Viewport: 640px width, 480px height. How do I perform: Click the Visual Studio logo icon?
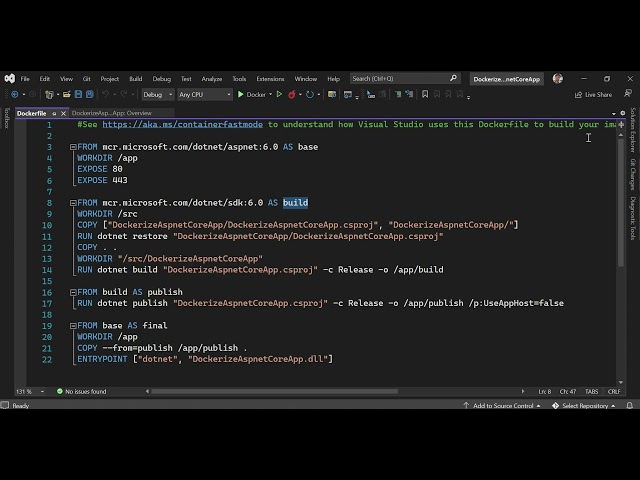point(9,78)
